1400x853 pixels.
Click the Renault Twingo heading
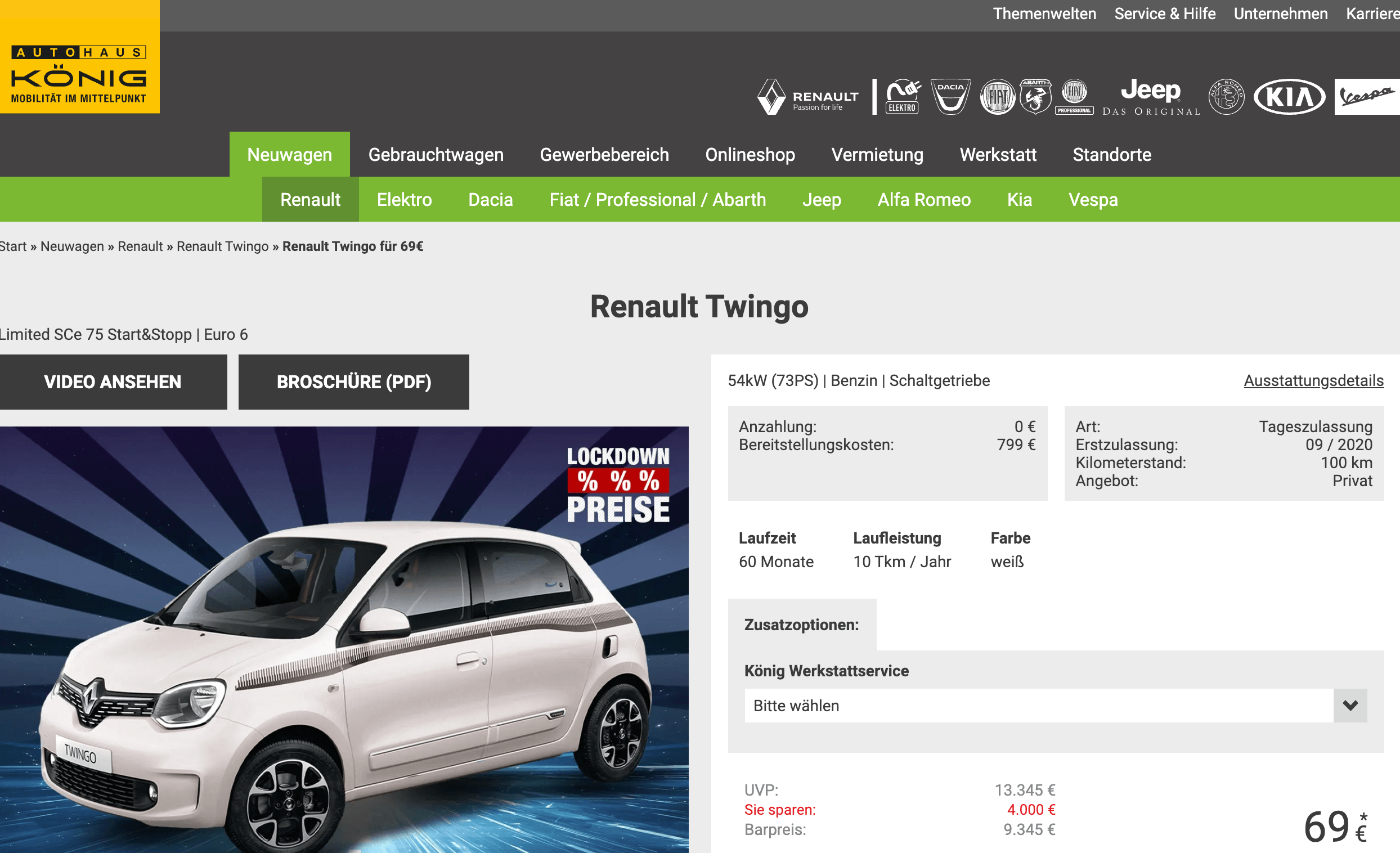[699, 307]
